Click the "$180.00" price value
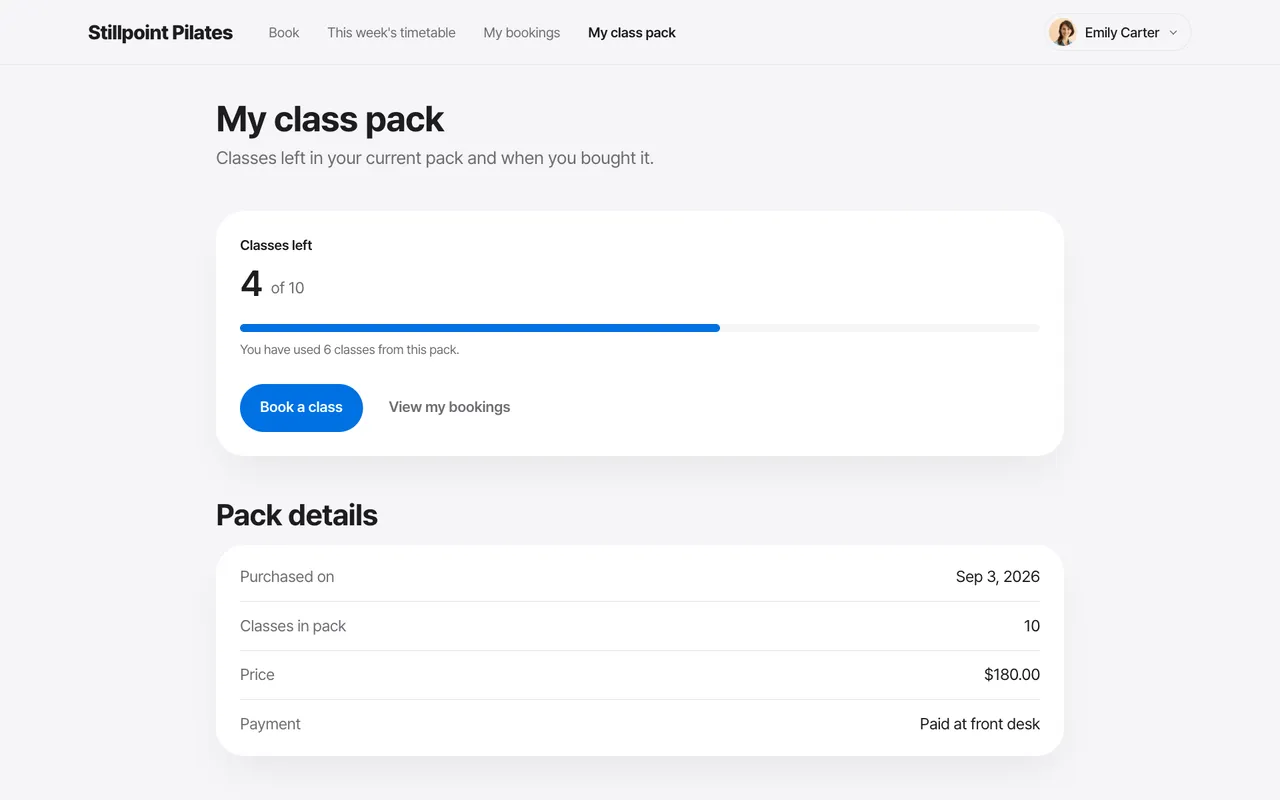Viewport: 1280px width, 800px height. coord(1012,675)
